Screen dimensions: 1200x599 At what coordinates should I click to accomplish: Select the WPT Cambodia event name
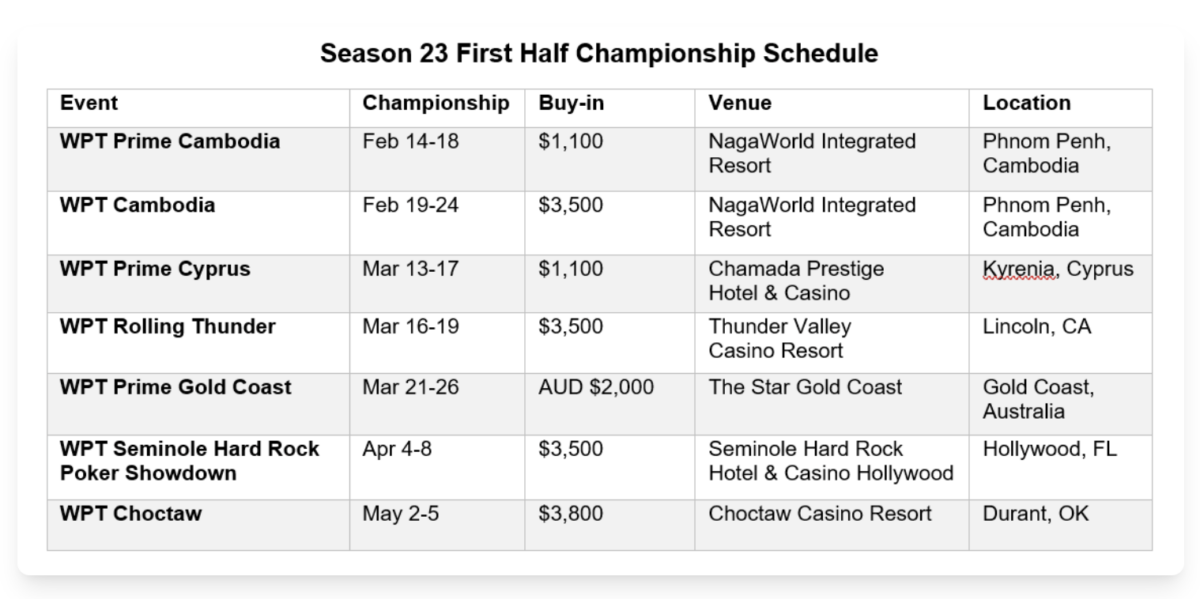(137, 206)
